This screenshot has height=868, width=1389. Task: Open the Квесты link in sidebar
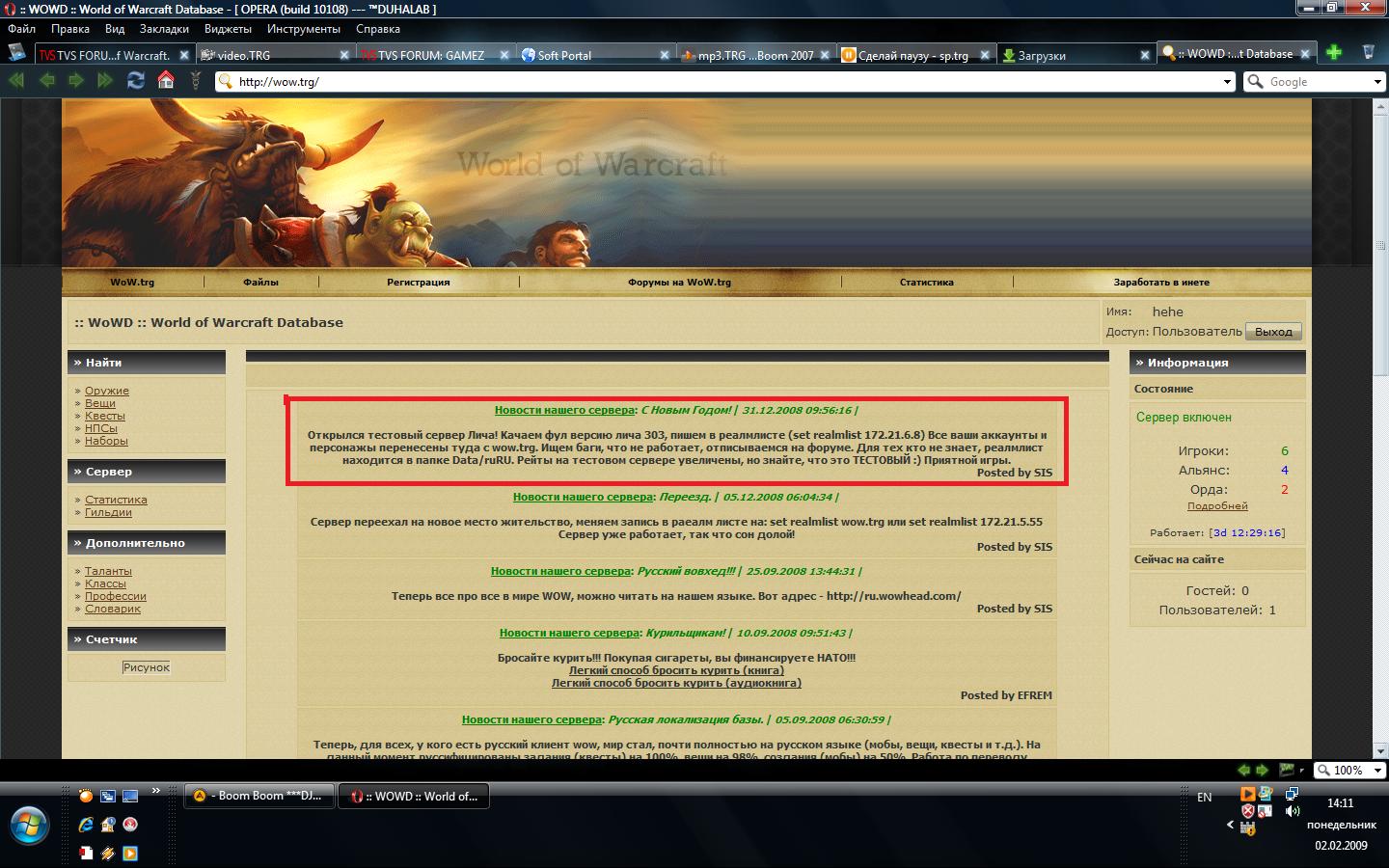[x=104, y=416]
